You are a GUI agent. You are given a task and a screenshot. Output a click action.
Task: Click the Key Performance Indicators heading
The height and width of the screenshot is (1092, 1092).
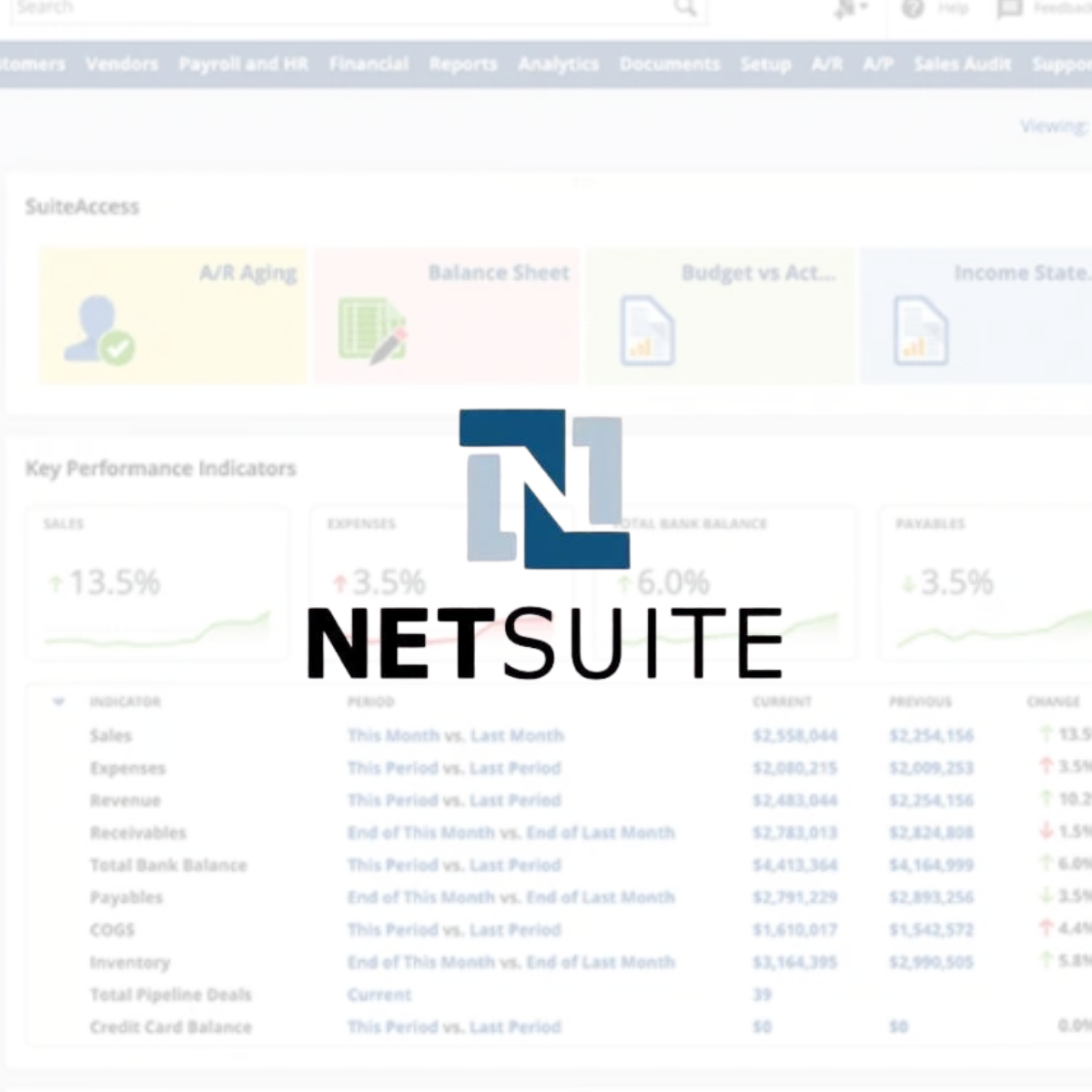click(161, 469)
